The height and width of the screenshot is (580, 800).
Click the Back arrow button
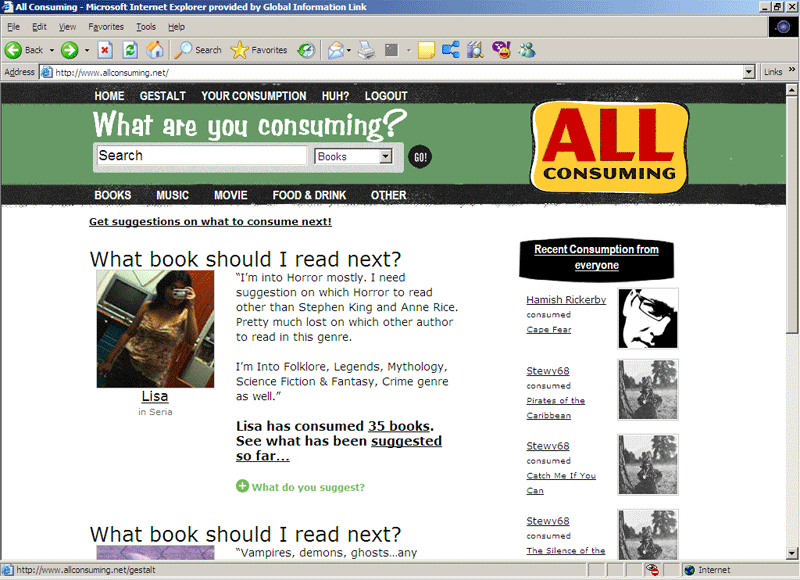click(13, 50)
